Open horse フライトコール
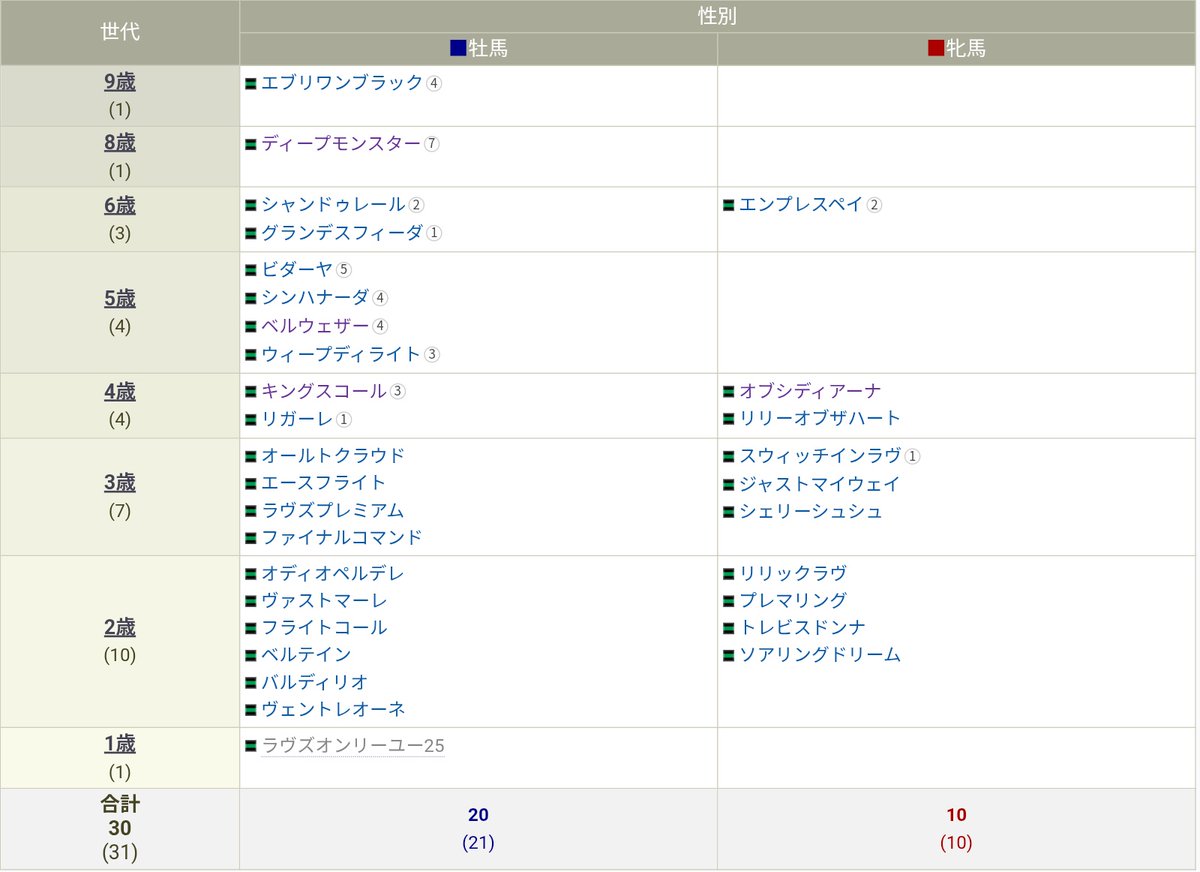1200x872 pixels. pyautogui.click(x=325, y=628)
